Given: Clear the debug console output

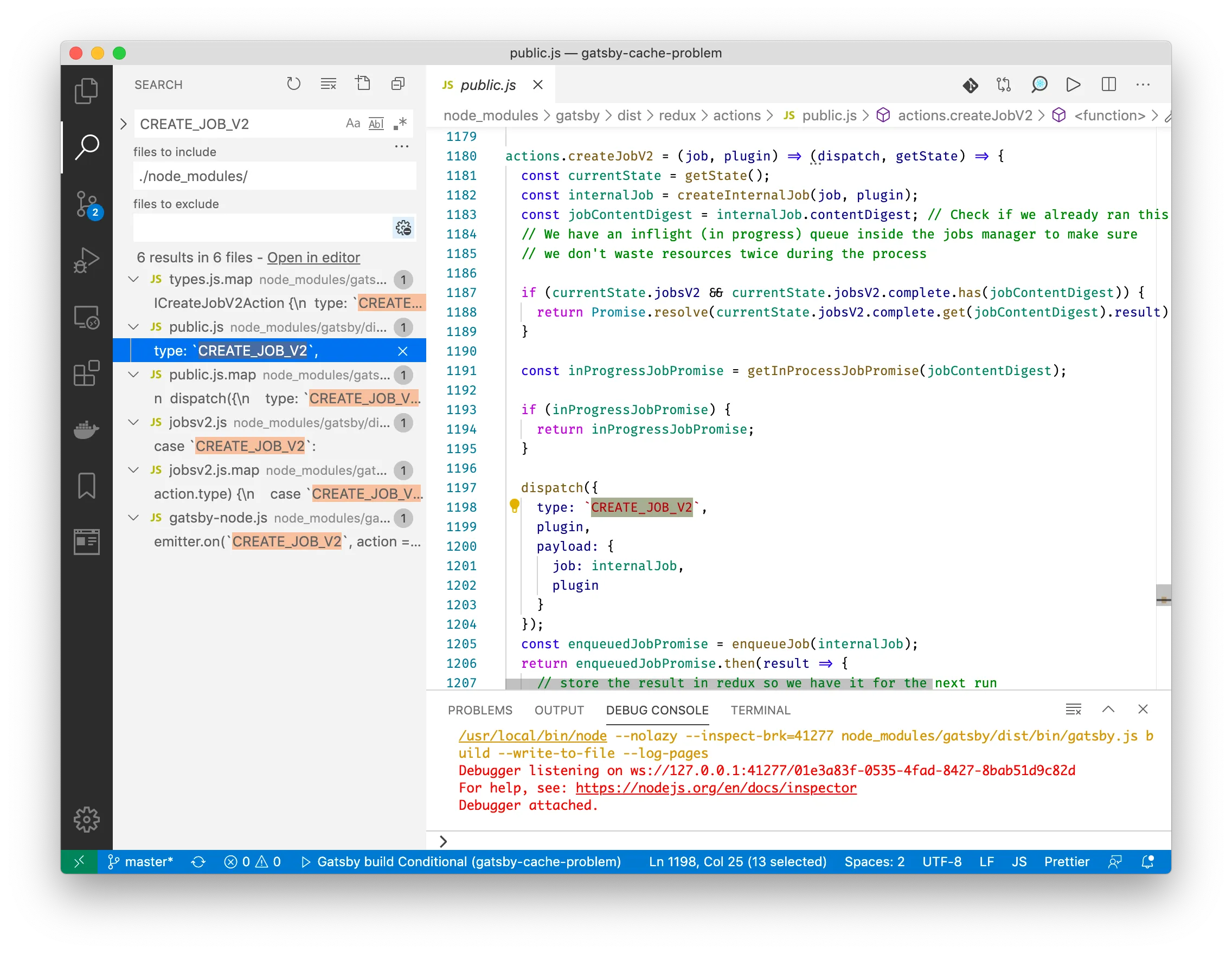Looking at the screenshot, I should tap(1073, 710).
